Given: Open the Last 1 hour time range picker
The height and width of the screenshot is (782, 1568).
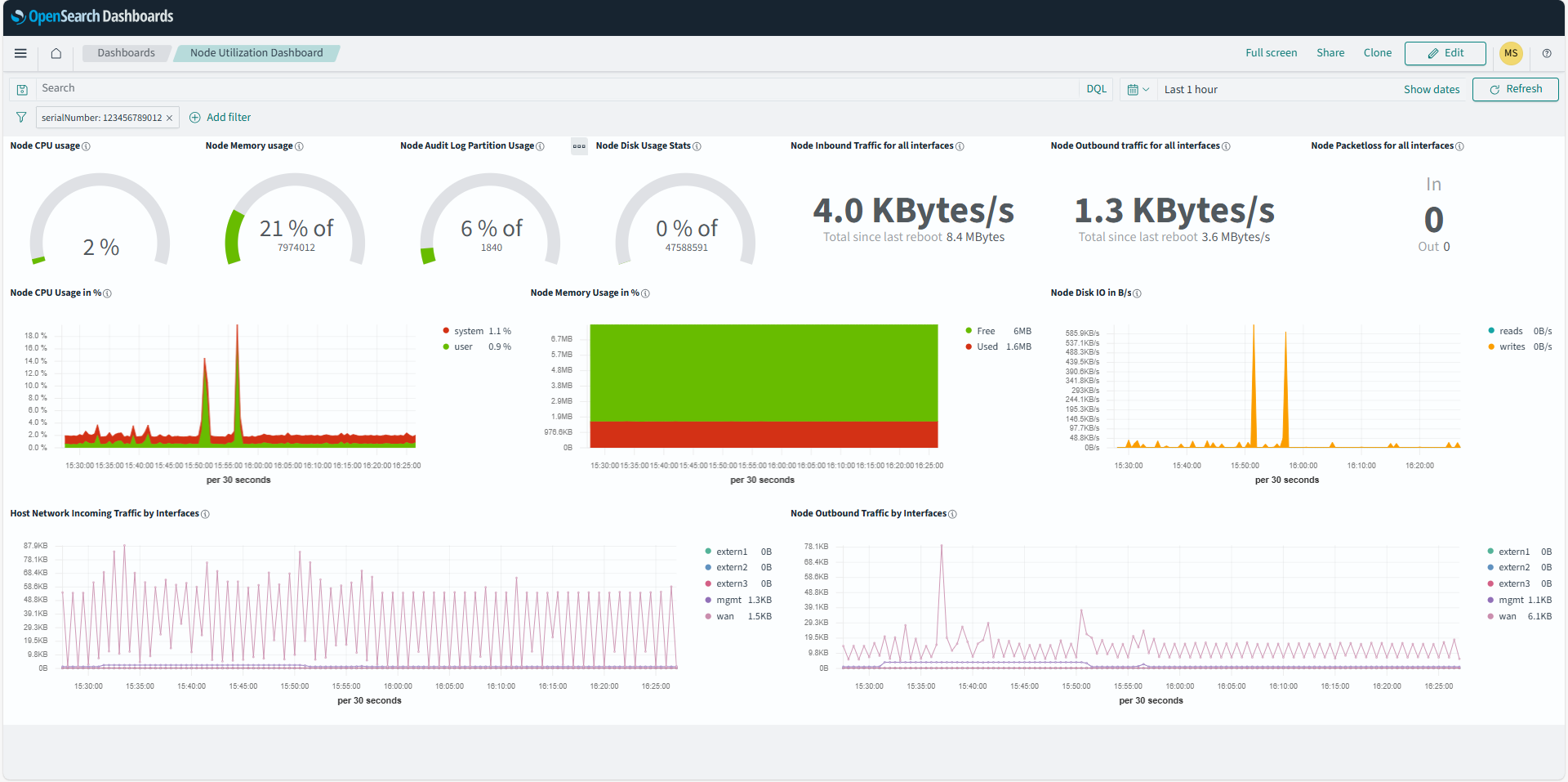Looking at the screenshot, I should [x=1191, y=89].
